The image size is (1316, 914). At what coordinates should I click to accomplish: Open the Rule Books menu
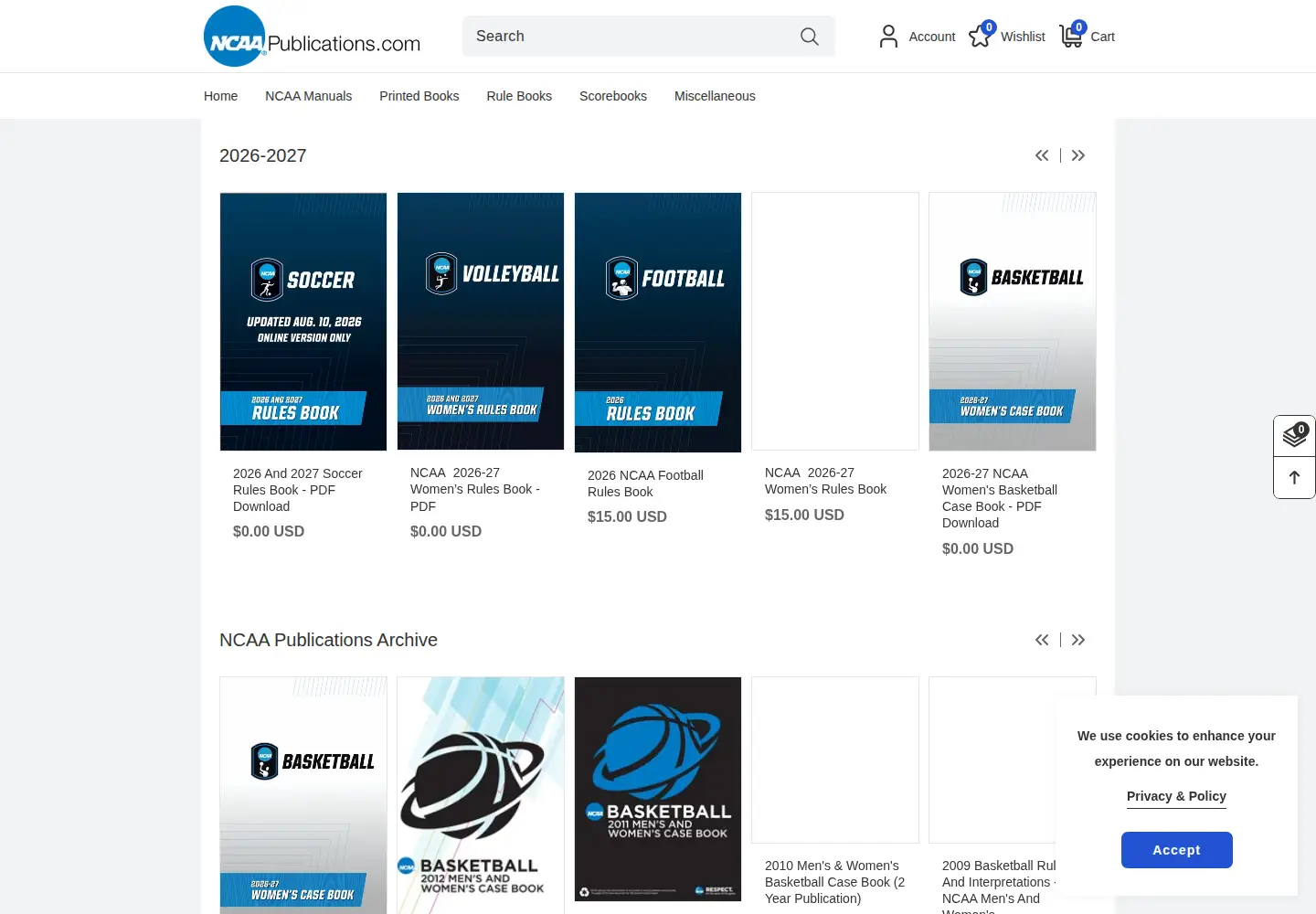[519, 96]
